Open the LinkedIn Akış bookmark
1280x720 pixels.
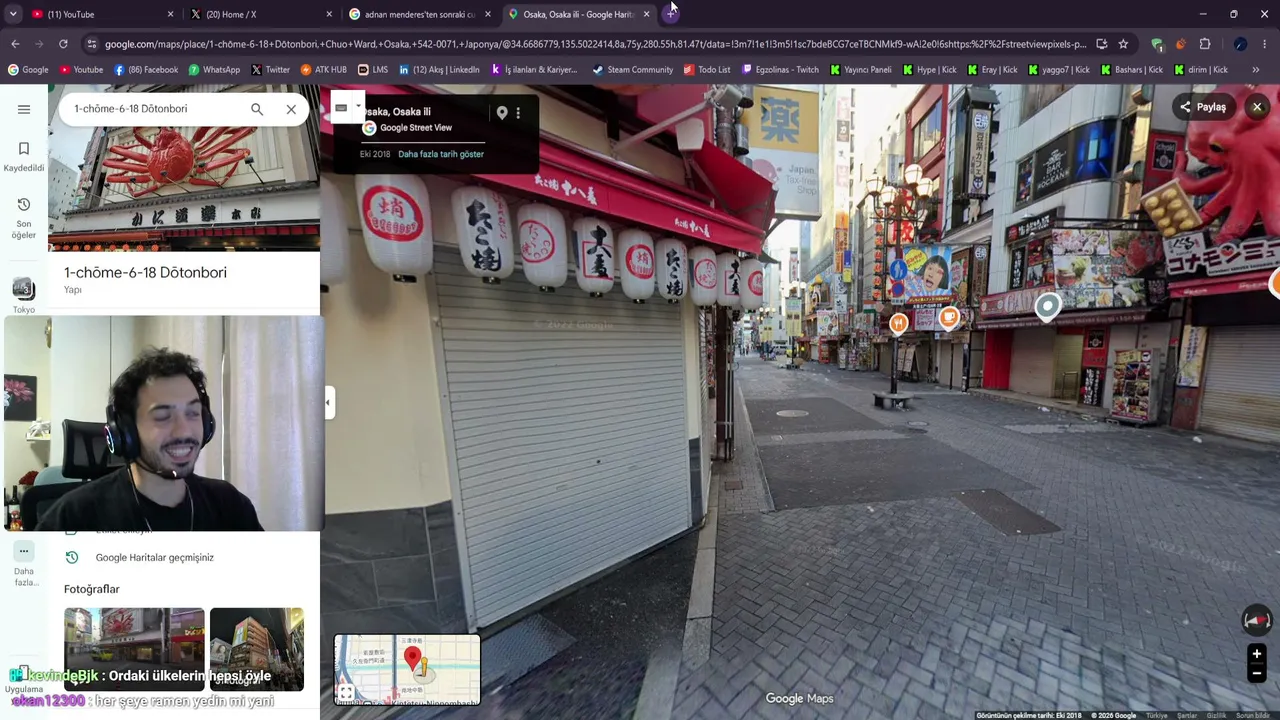439,70
